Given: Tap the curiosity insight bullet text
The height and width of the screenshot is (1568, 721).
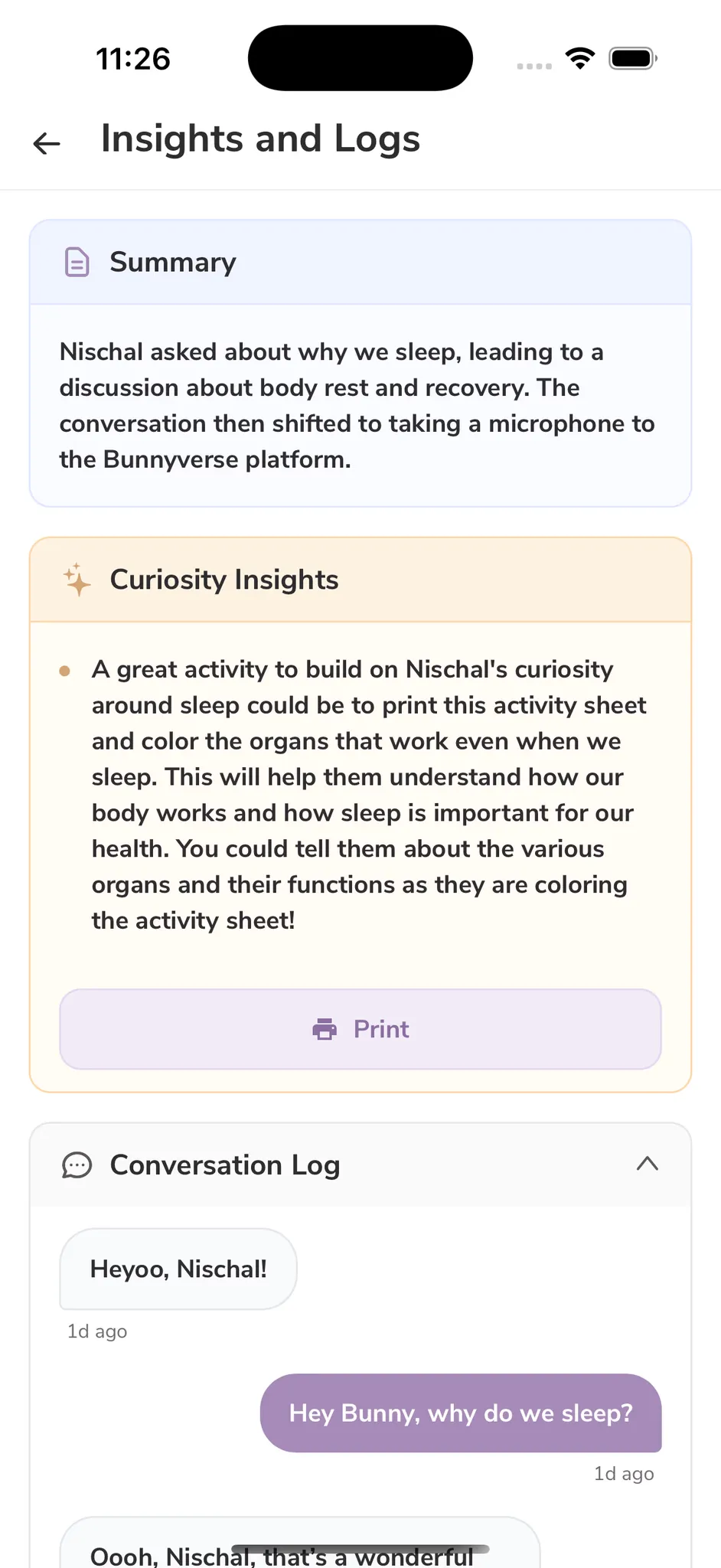Looking at the screenshot, I should point(369,795).
